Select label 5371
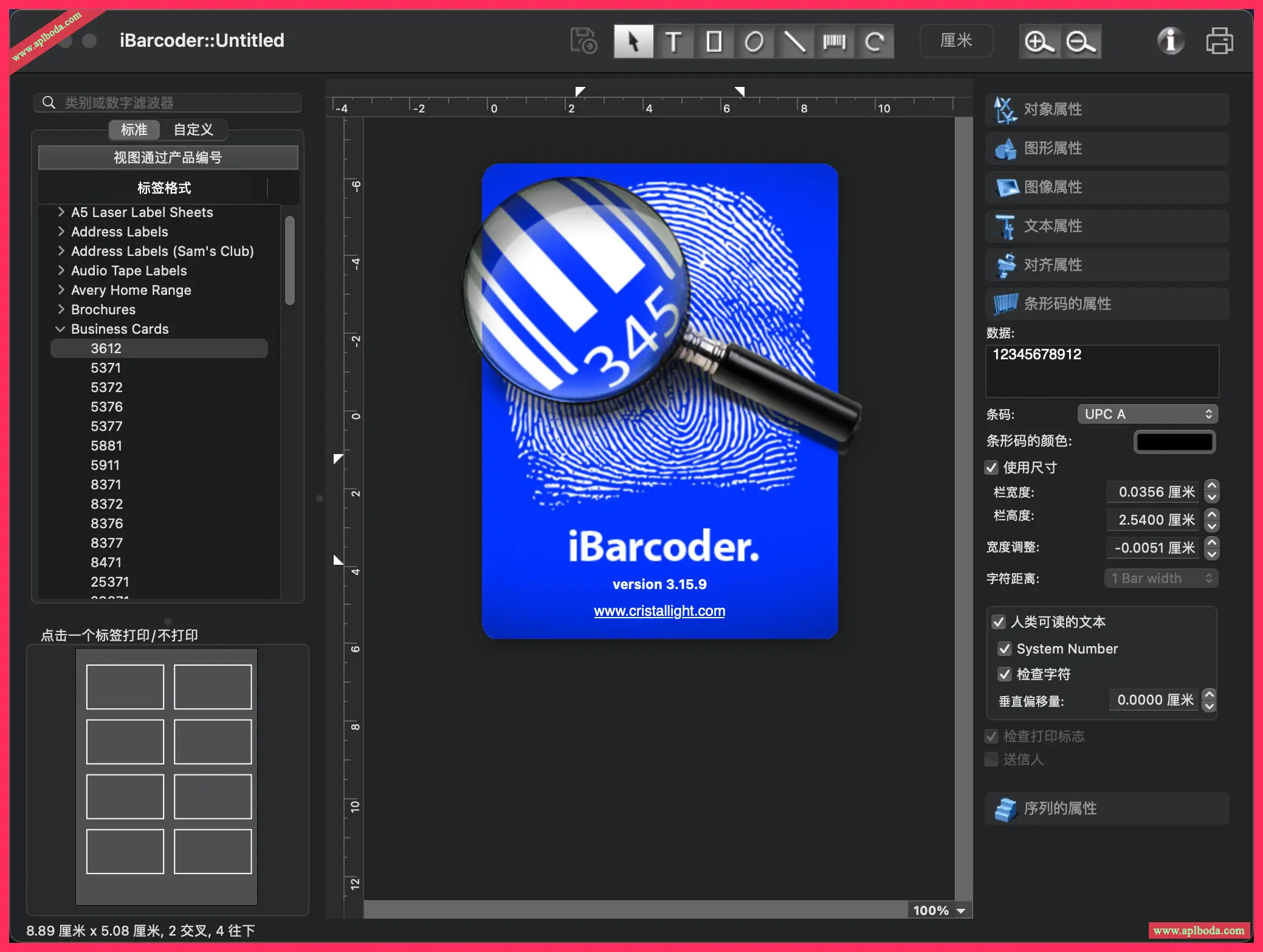The width and height of the screenshot is (1263, 952). point(106,368)
